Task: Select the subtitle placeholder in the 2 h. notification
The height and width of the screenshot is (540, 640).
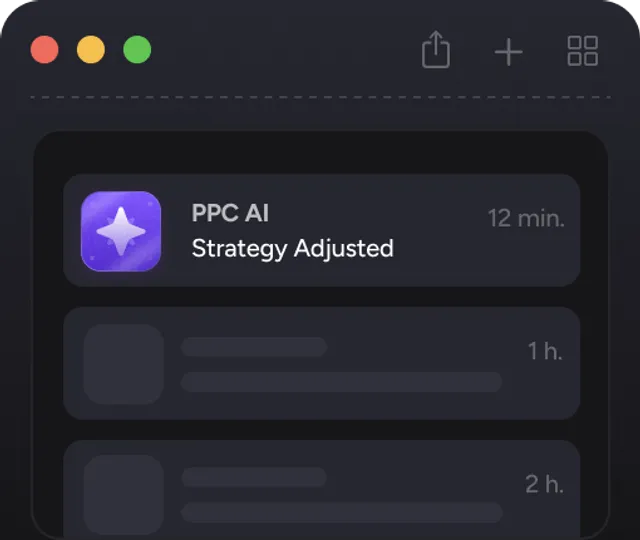Action: click(341, 512)
